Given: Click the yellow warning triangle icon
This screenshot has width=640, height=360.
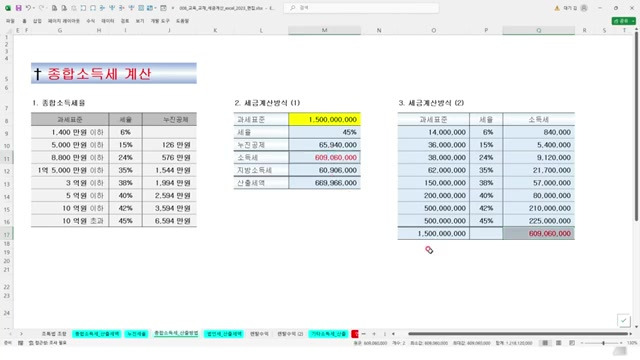Looking at the screenshot, I should tap(557, 8).
